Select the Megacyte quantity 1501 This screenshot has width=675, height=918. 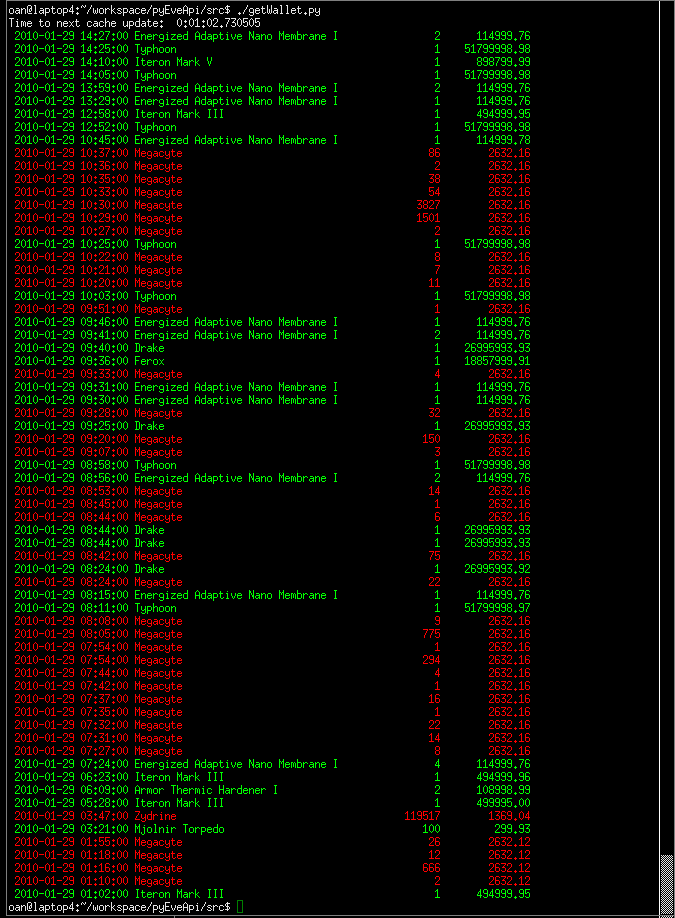click(x=428, y=218)
